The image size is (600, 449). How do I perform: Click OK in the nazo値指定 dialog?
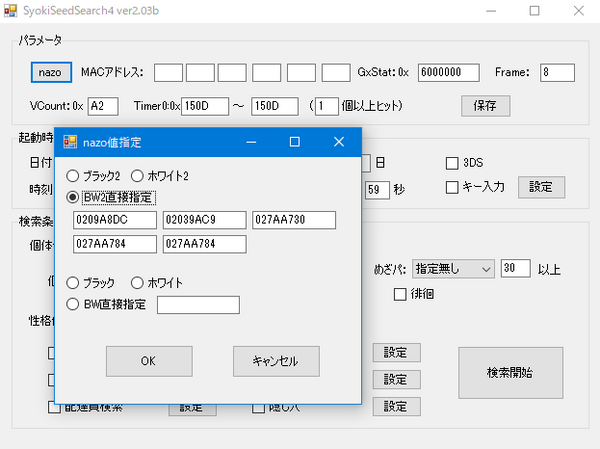coord(149,361)
